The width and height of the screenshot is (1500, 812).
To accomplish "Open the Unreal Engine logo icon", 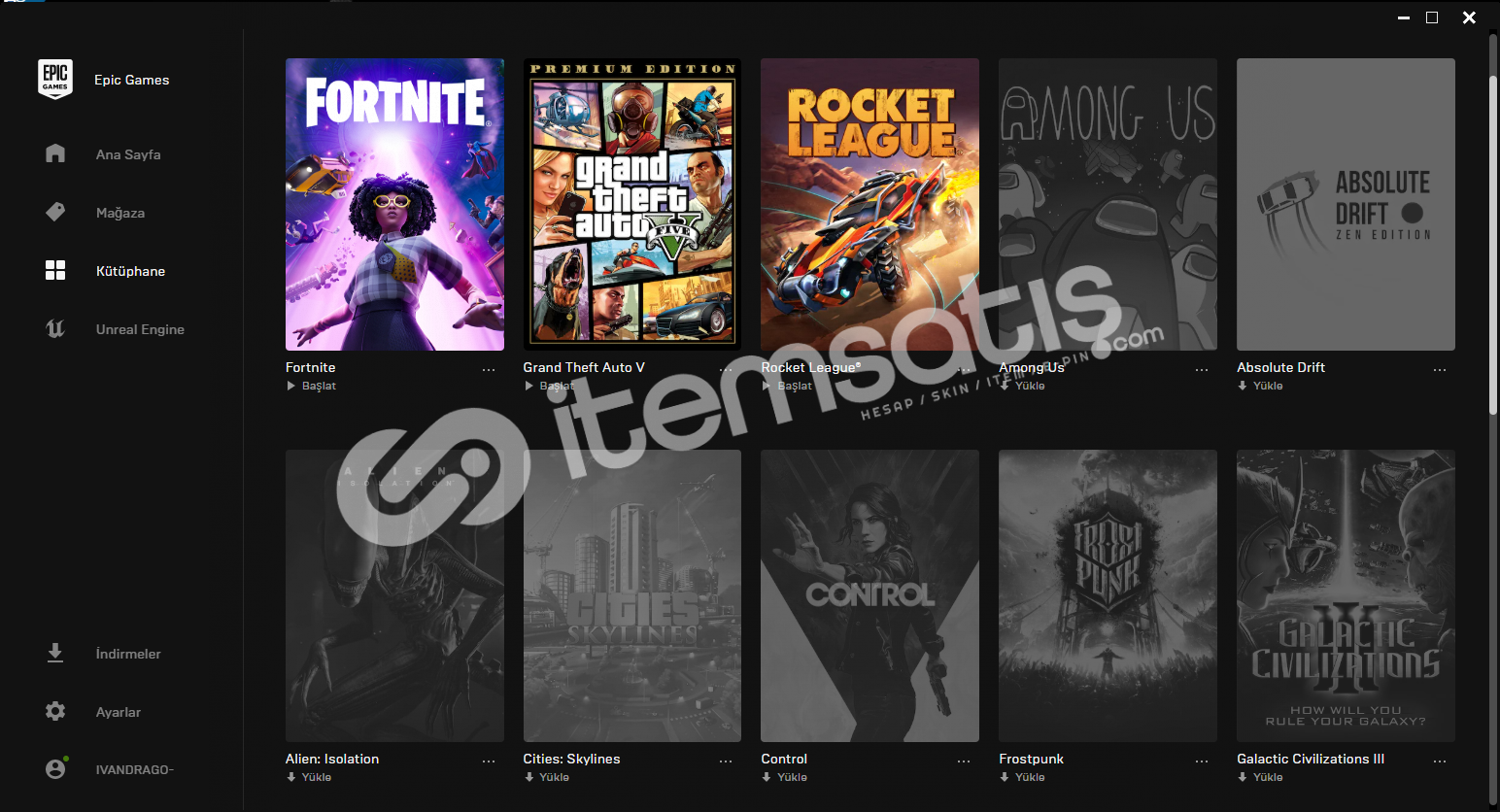I will [x=55, y=328].
